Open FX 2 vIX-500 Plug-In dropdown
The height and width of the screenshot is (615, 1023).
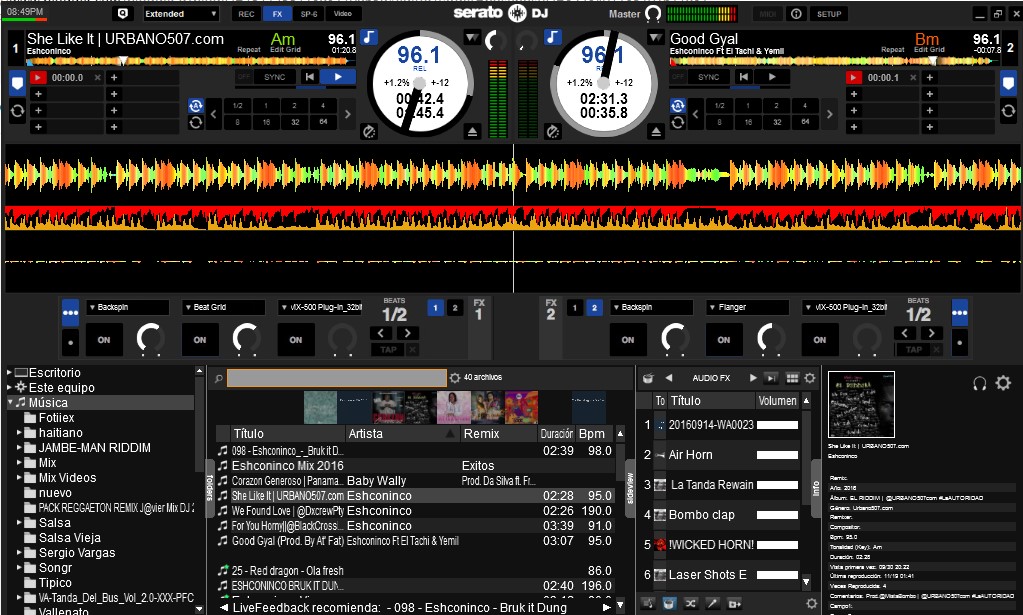click(x=844, y=307)
